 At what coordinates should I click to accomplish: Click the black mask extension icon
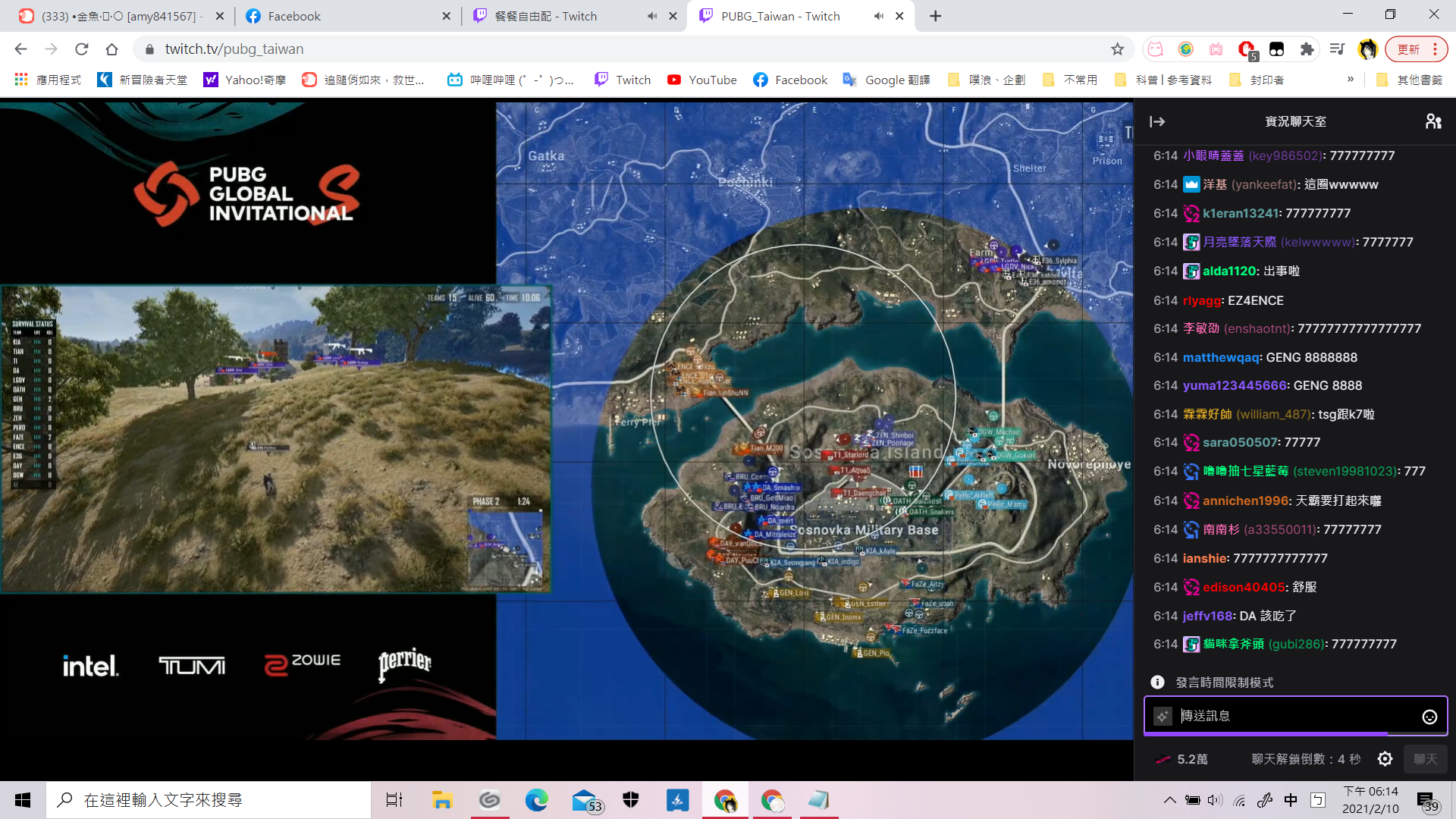click(1276, 49)
